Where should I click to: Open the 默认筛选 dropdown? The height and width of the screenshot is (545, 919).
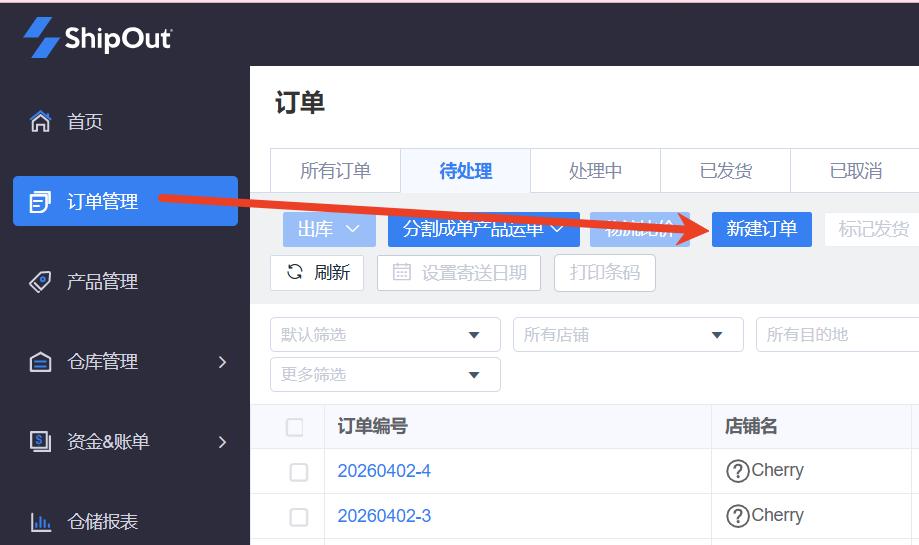click(385, 335)
